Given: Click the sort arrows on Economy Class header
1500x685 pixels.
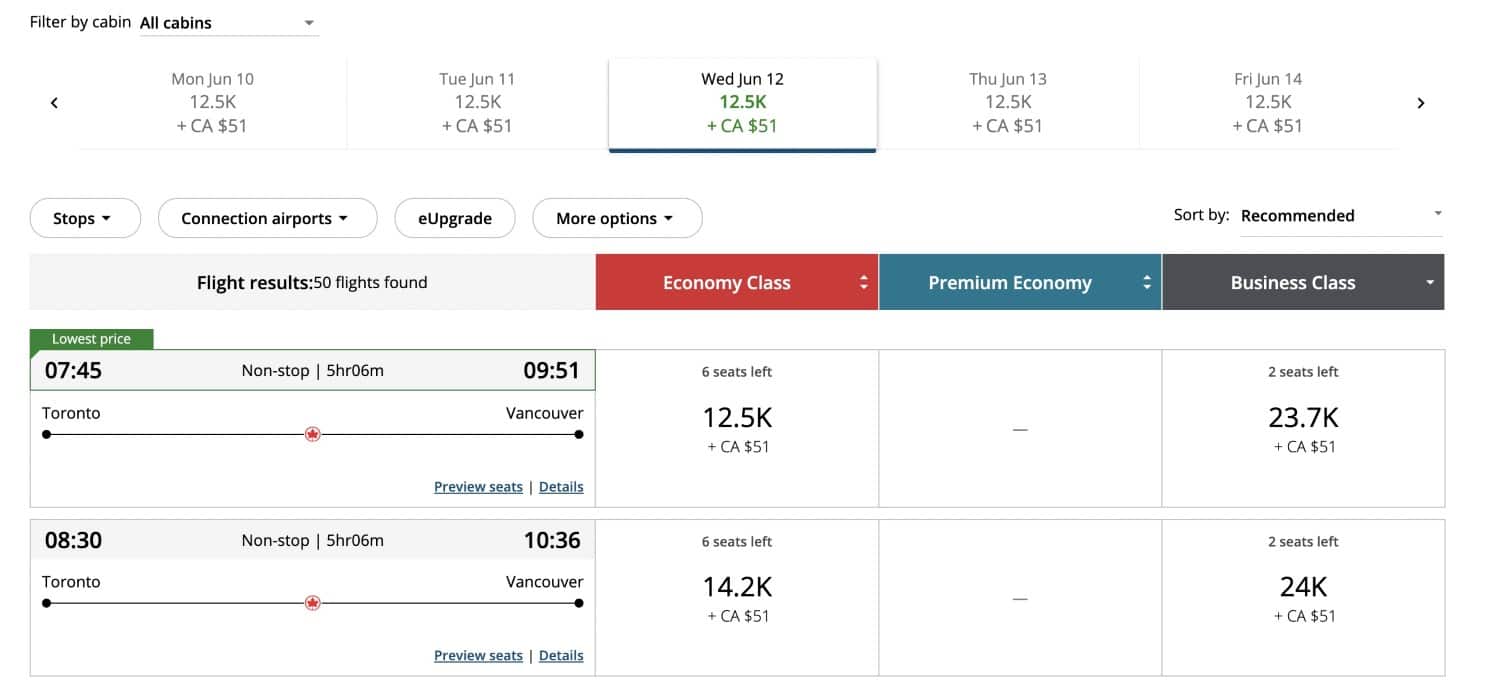Looking at the screenshot, I should coord(863,282).
